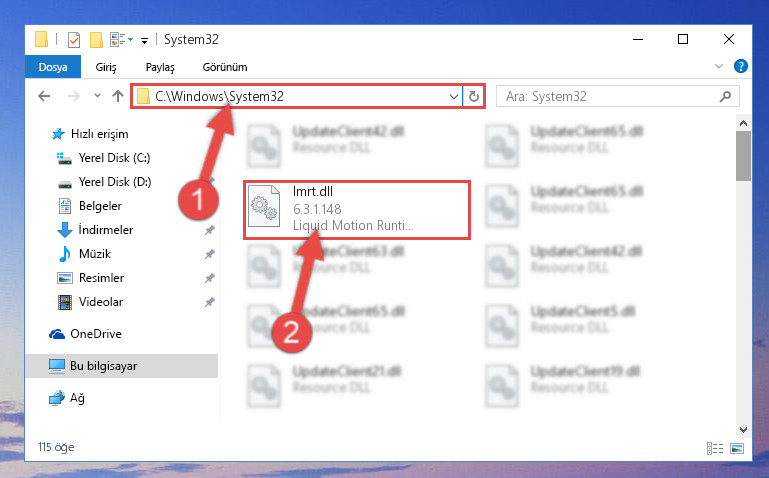Unpin İndirmeler using its pin icon
Image resolution: width=769 pixels, height=478 pixels.
[209, 230]
